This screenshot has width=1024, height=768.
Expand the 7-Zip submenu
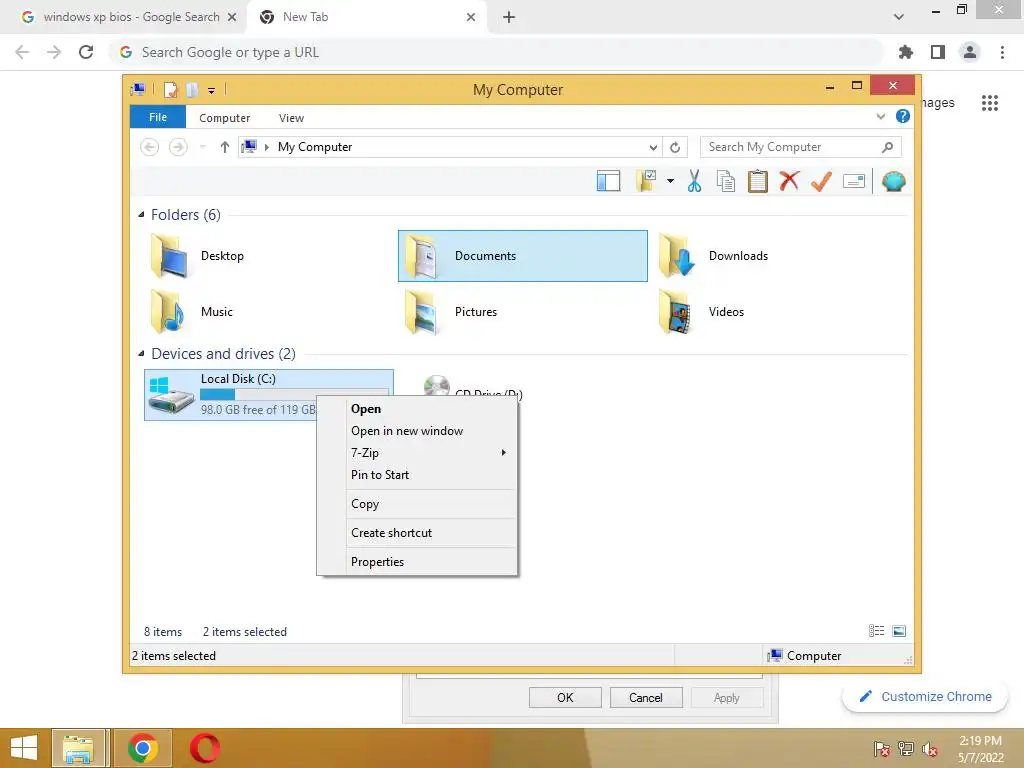click(x=431, y=453)
